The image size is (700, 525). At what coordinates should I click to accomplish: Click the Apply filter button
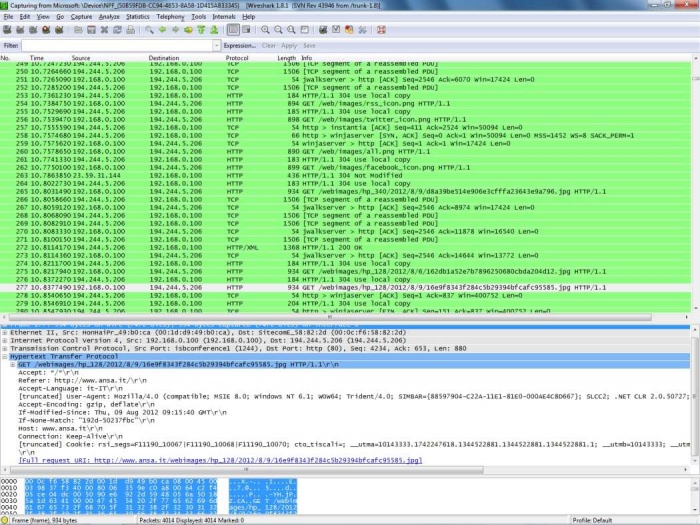[x=289, y=46]
